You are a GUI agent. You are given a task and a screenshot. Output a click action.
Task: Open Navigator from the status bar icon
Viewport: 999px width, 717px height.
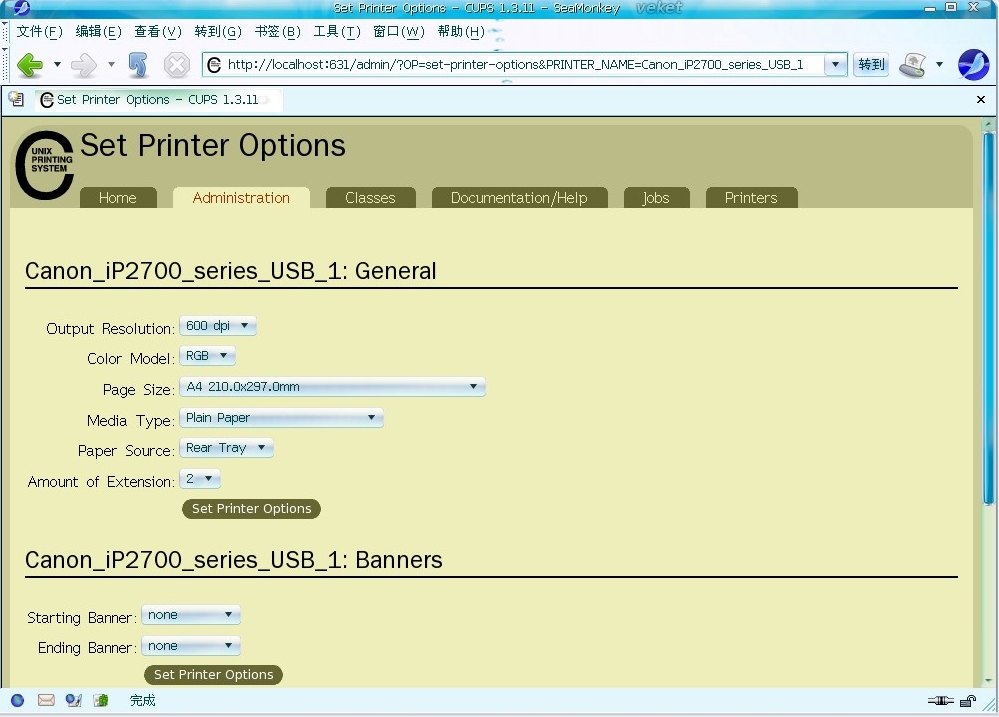click(17, 700)
